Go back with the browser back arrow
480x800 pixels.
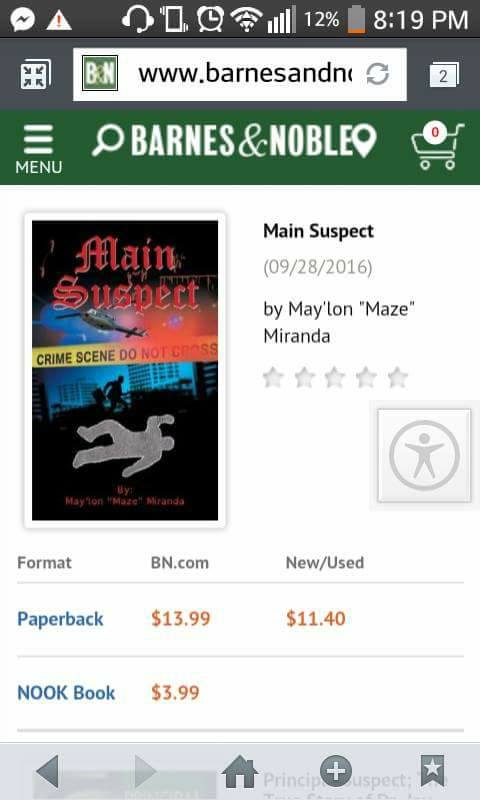[47, 771]
